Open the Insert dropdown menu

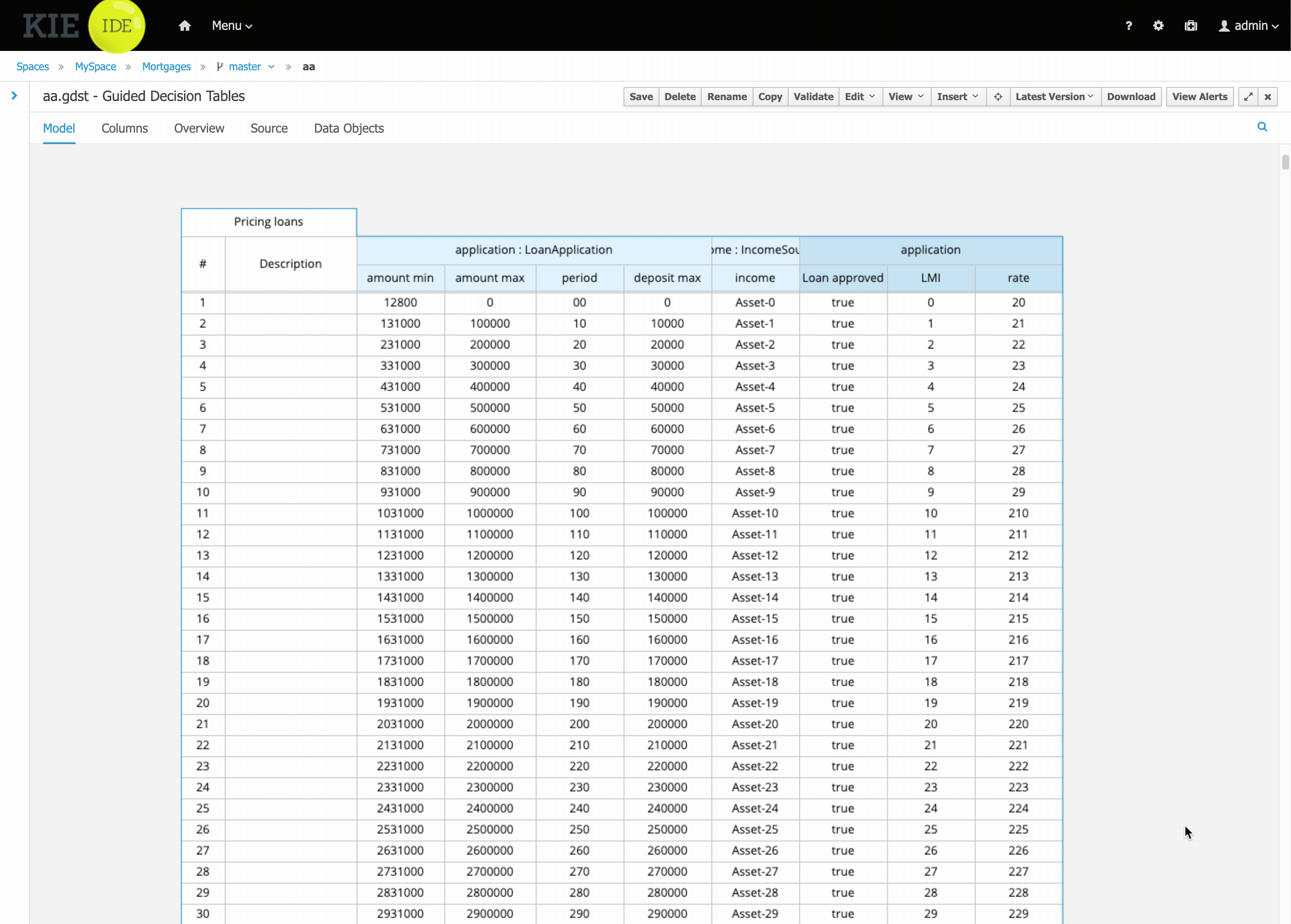click(957, 97)
